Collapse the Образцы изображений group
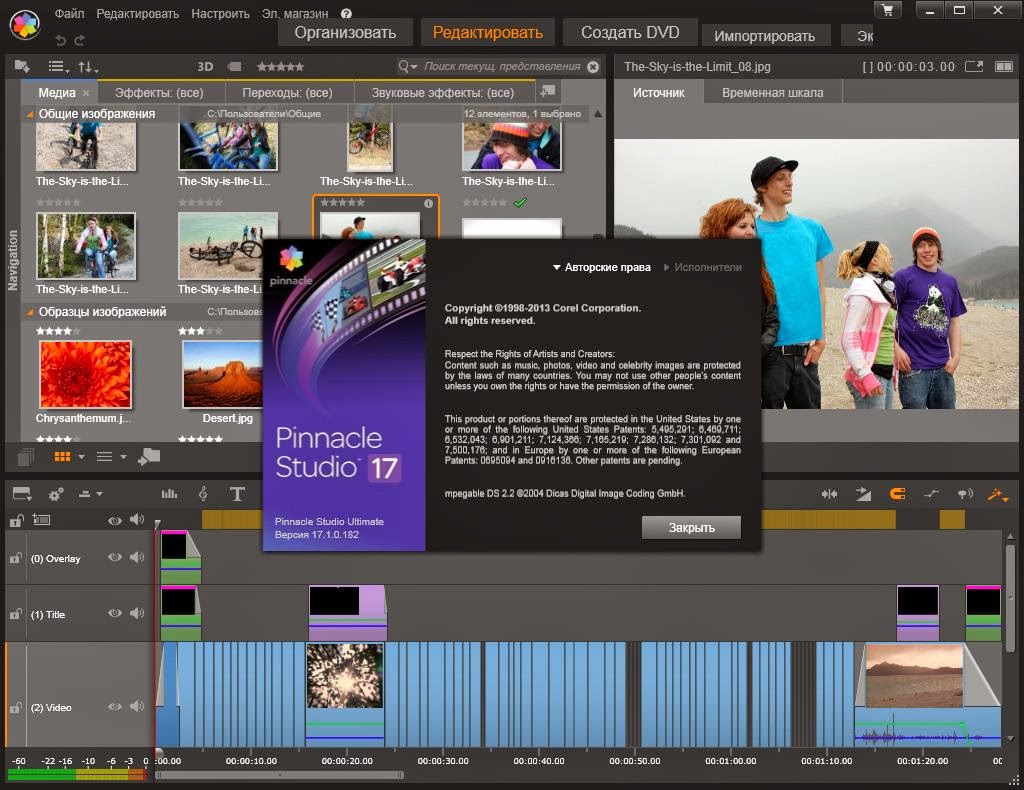The height and width of the screenshot is (790, 1024). click(29, 313)
